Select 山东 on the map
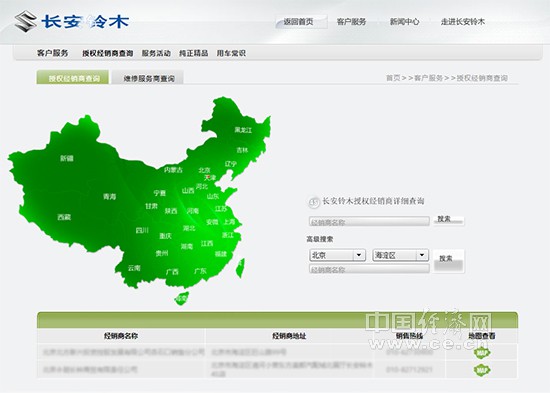The width and height of the screenshot is (550, 393). (x=213, y=196)
